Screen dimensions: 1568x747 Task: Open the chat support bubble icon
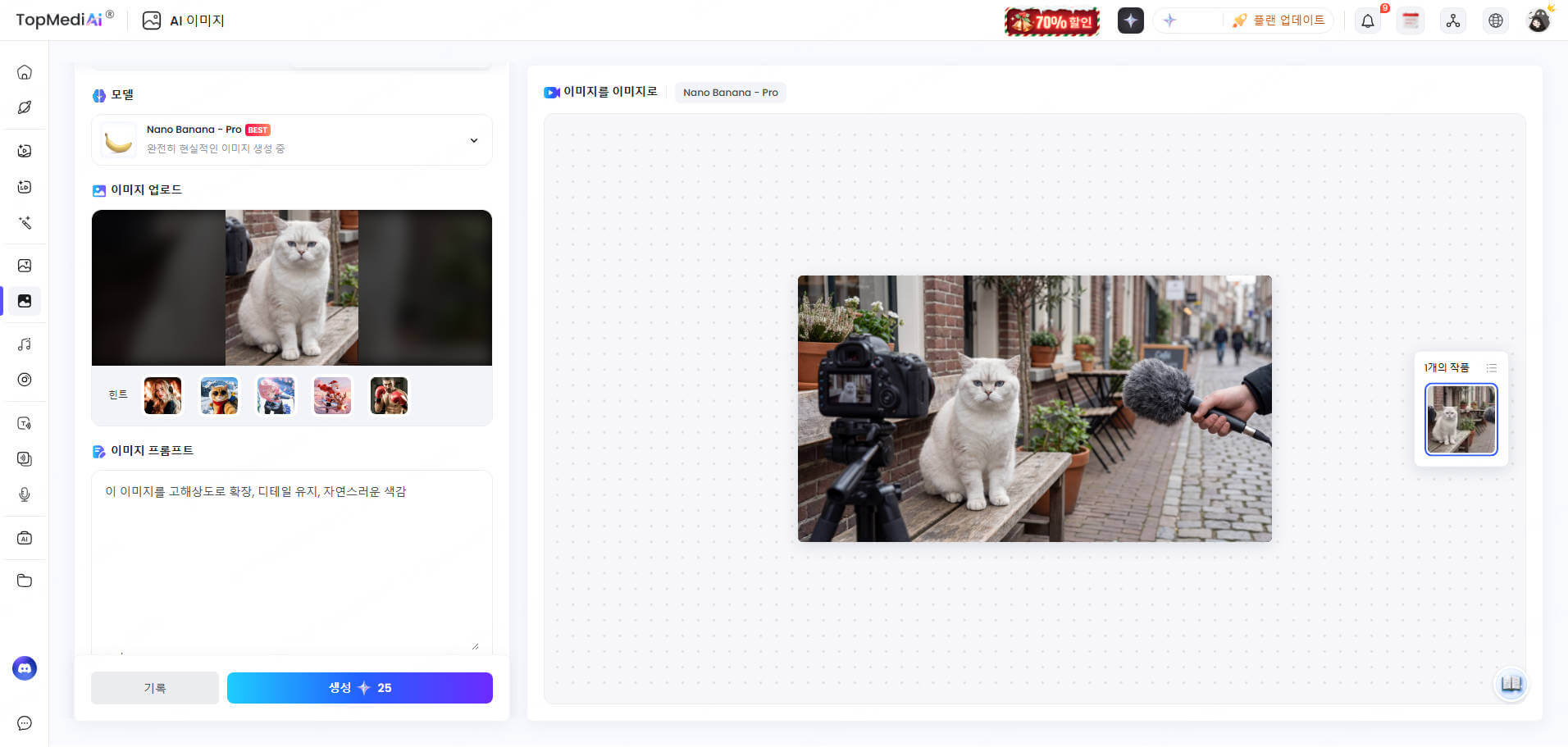point(25,723)
